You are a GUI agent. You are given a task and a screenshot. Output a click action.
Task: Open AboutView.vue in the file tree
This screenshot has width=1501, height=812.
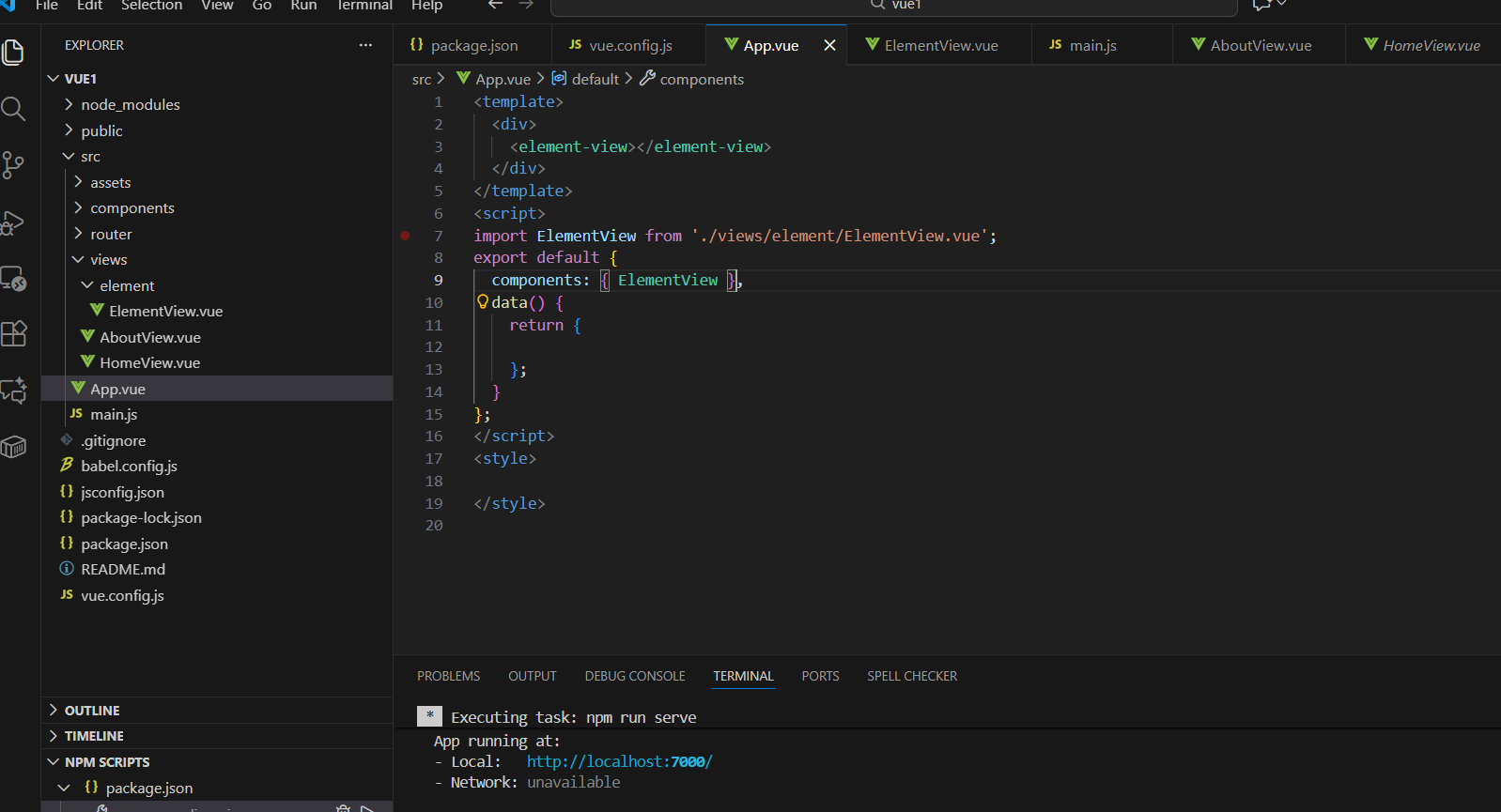pos(150,337)
